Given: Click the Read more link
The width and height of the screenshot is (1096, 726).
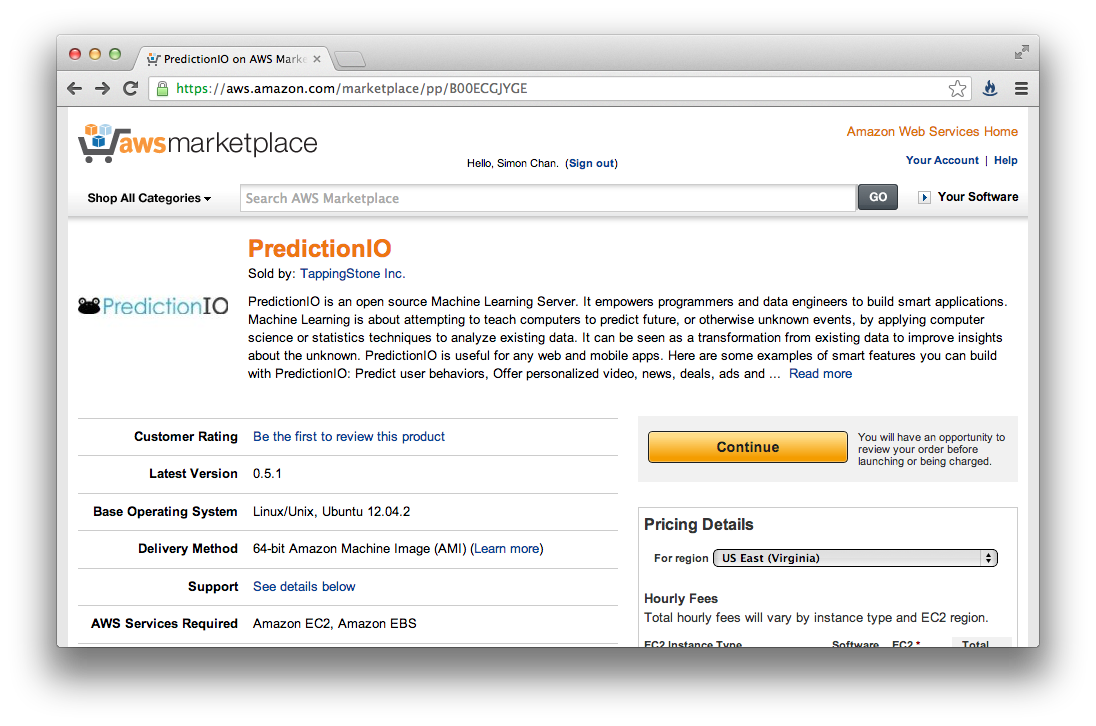Looking at the screenshot, I should [820, 374].
